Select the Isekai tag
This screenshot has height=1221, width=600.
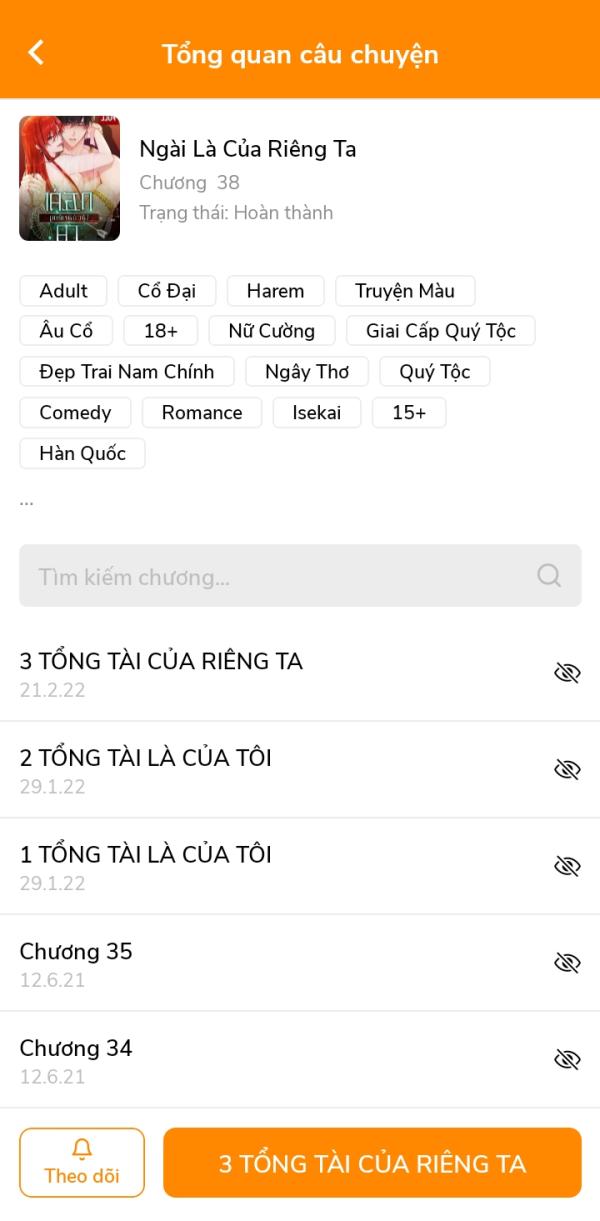[317, 413]
